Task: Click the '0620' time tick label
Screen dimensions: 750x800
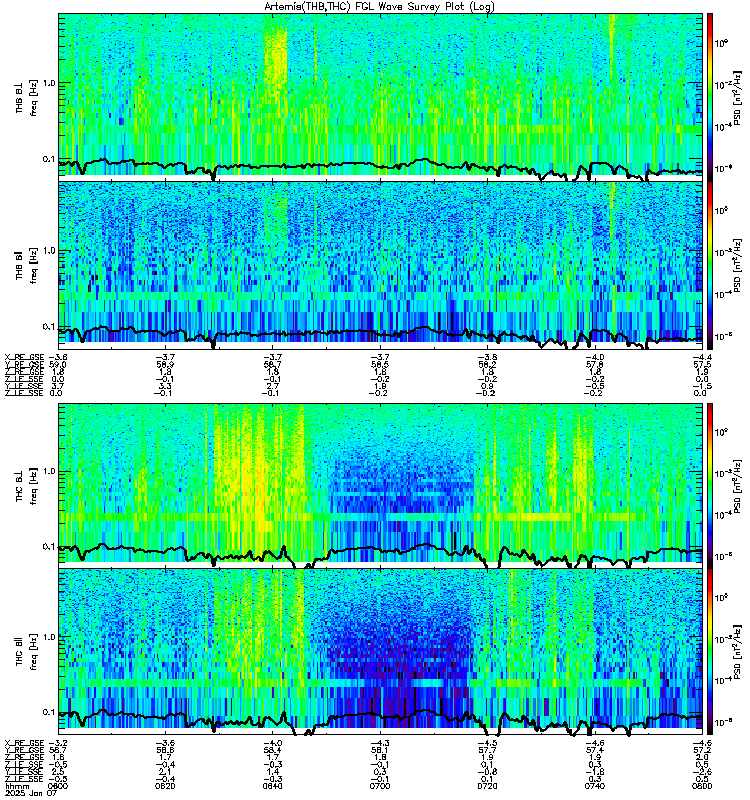Action: (165, 786)
